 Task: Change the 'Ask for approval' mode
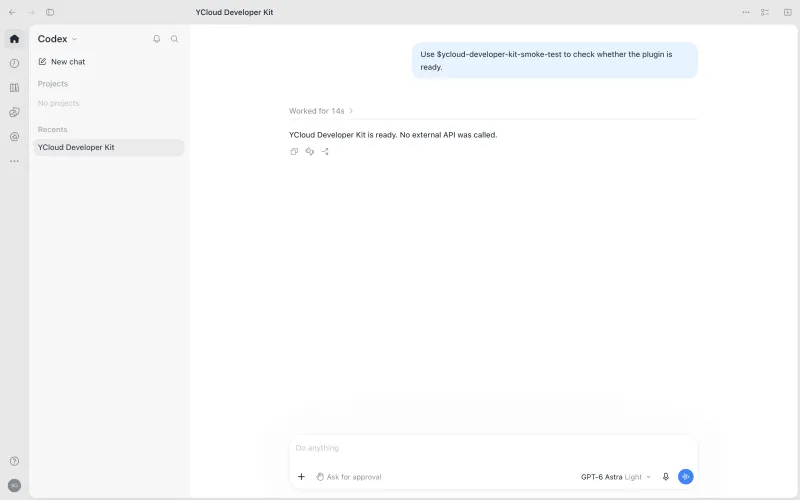[x=349, y=477]
